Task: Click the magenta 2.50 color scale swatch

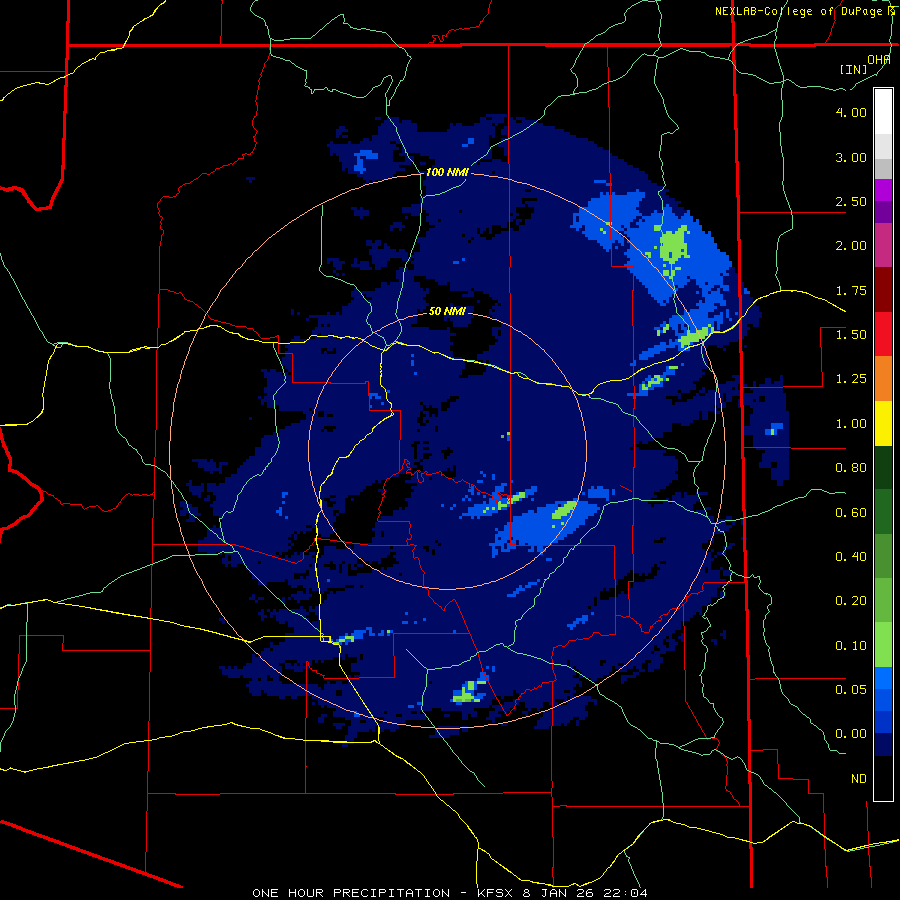Action: pos(883,190)
